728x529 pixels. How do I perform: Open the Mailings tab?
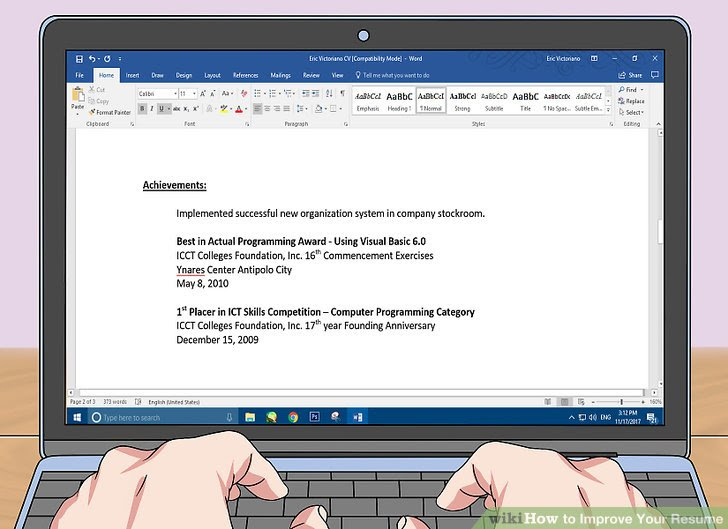click(x=280, y=75)
